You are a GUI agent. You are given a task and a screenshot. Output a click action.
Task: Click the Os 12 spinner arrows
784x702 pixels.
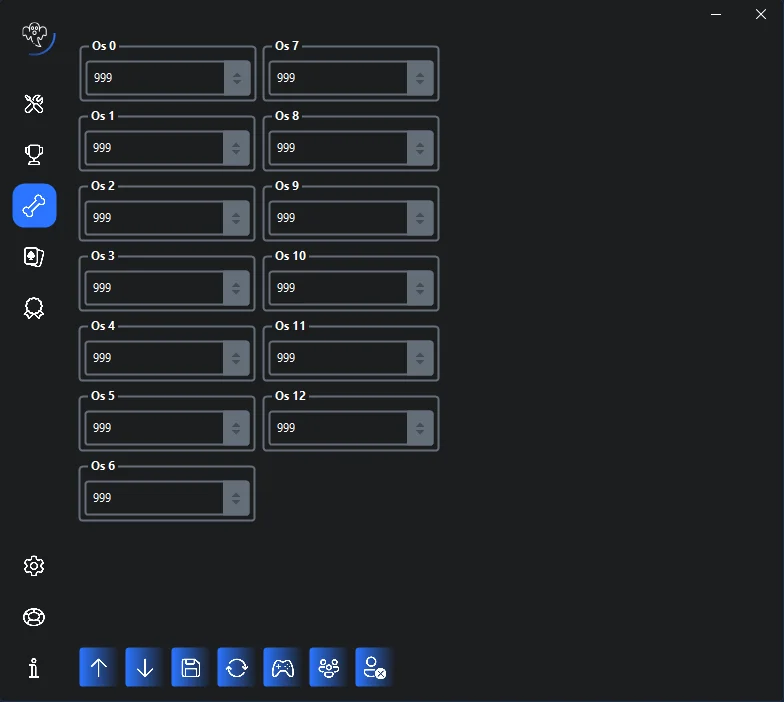tap(420, 428)
